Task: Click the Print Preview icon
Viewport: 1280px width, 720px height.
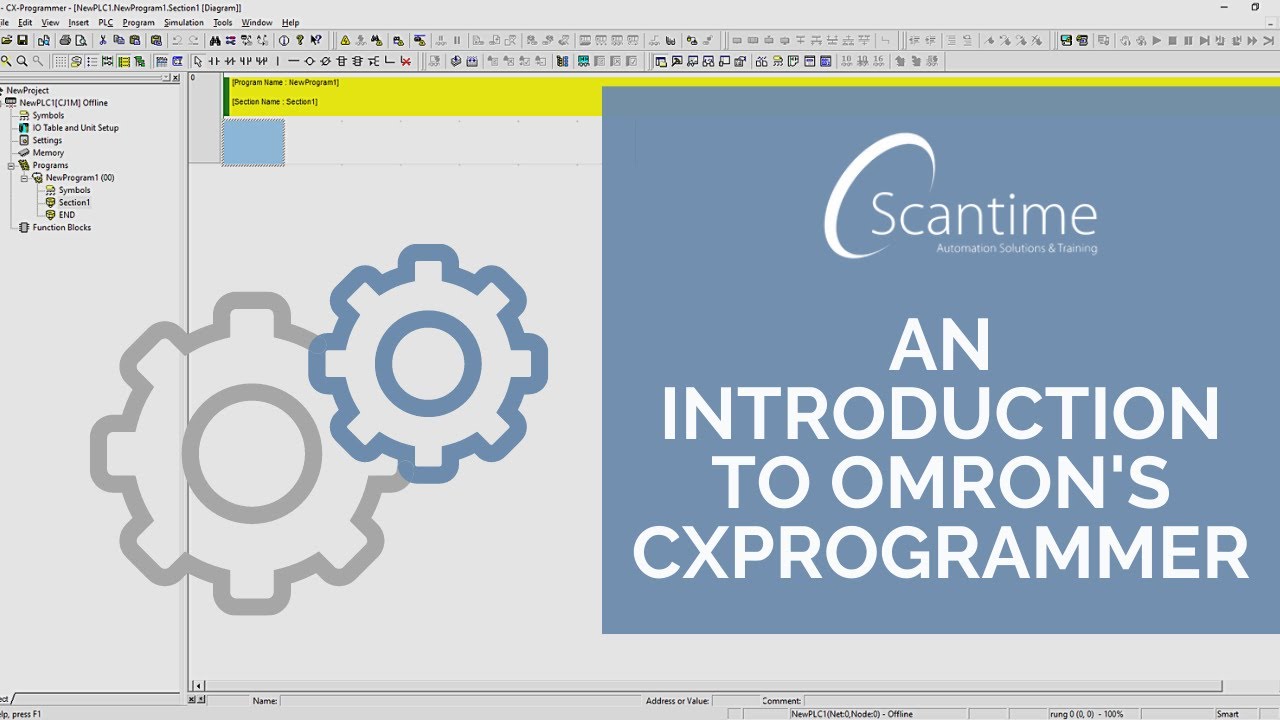Action: point(81,40)
